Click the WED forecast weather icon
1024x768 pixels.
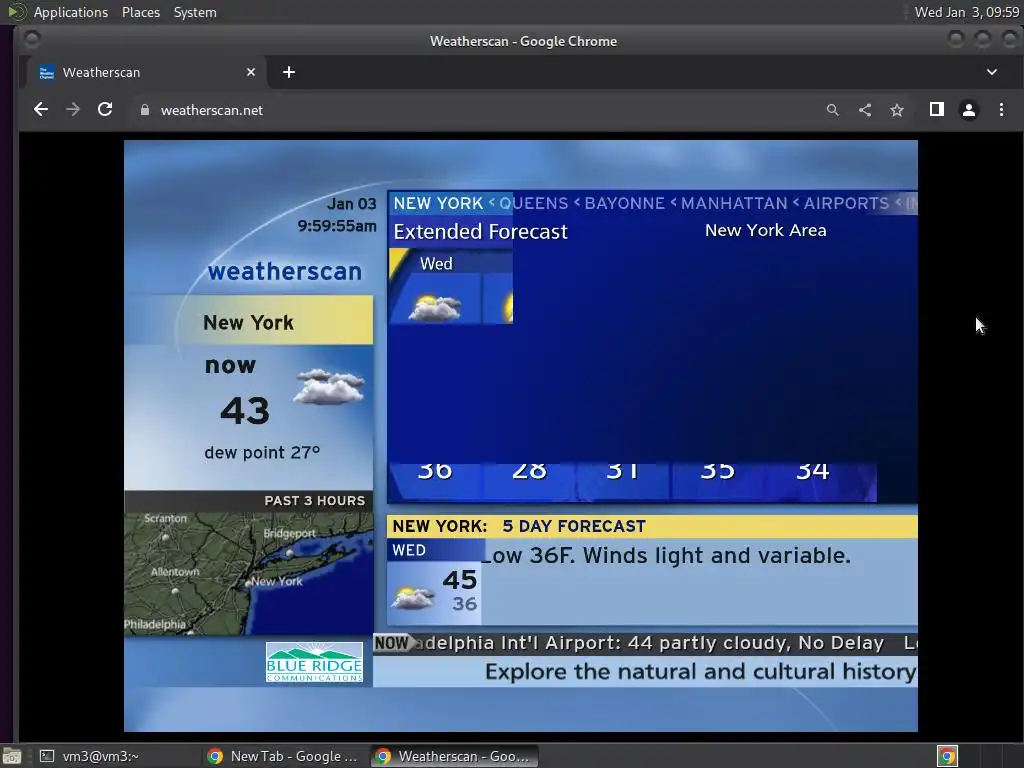[413, 597]
